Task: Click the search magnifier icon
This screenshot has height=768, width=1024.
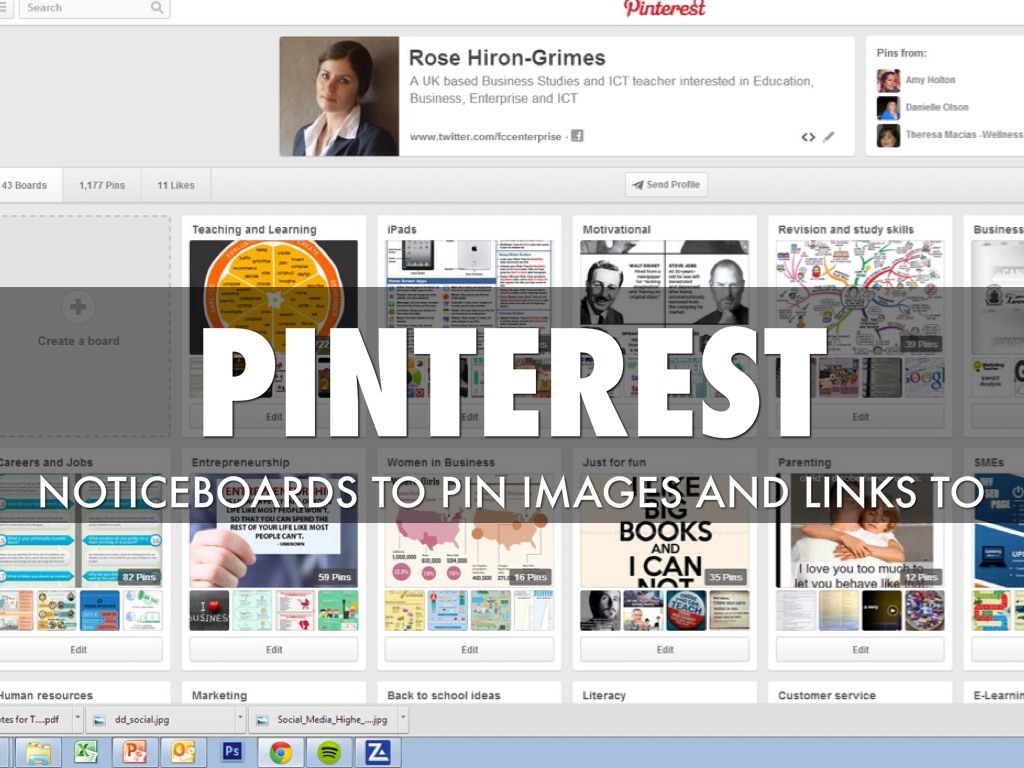Action: [157, 8]
